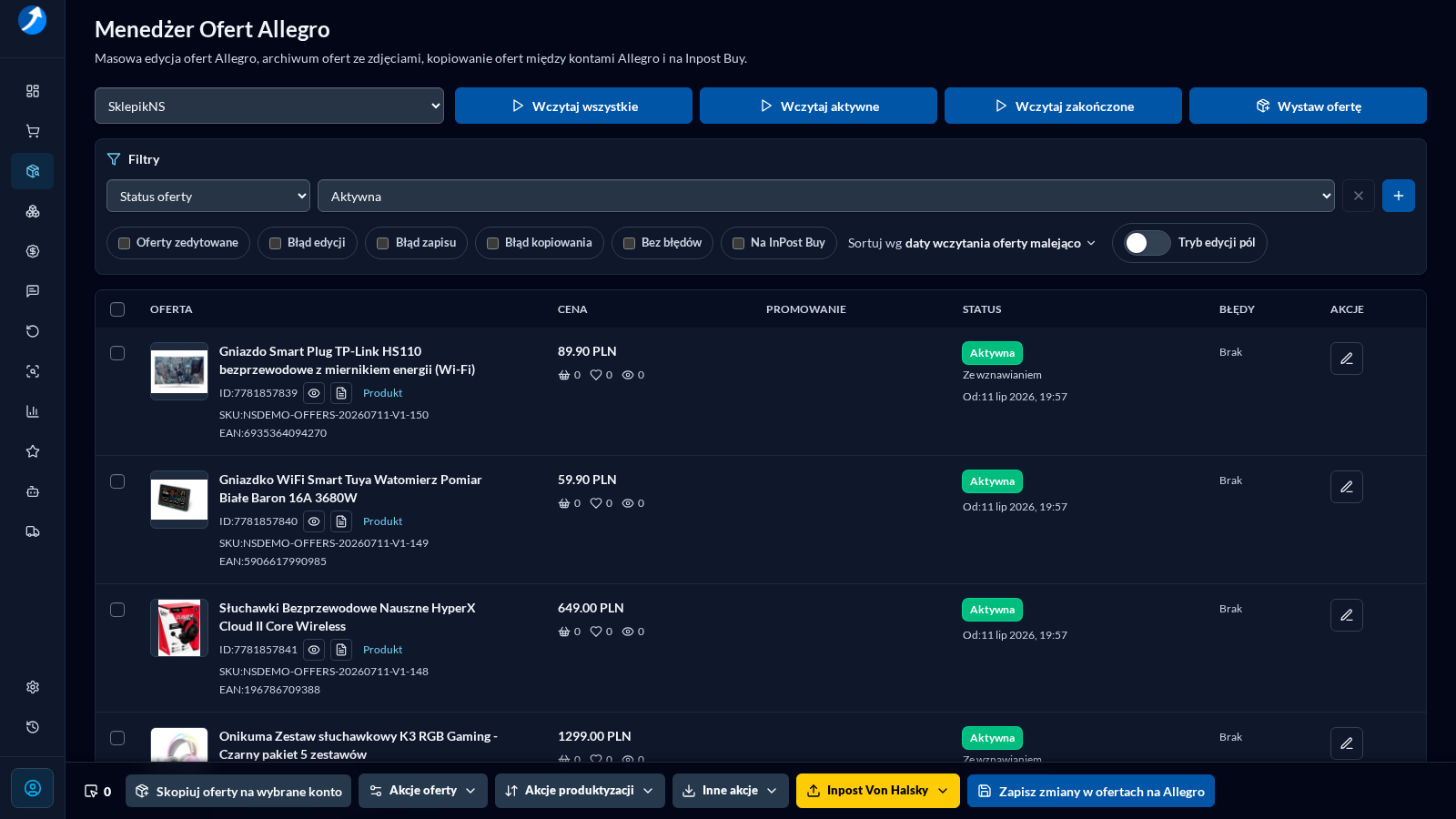Screen dimensions: 1456x819
Task: Open the shopping cart sidebar icon
Action: pyautogui.click(x=33, y=131)
